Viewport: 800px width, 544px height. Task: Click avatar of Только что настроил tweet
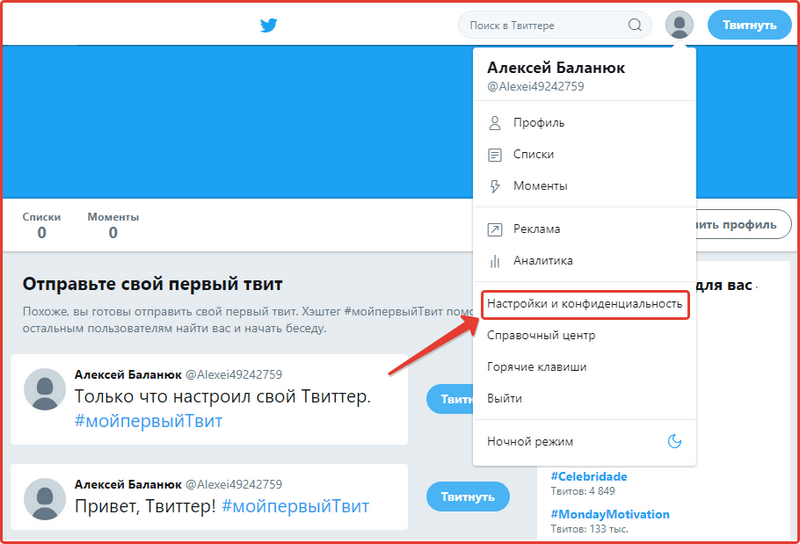45,389
